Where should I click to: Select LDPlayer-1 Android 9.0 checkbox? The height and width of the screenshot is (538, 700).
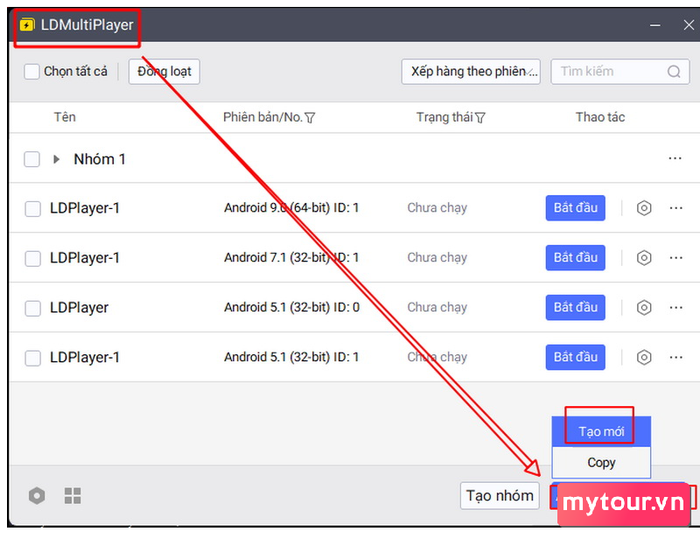point(33,209)
